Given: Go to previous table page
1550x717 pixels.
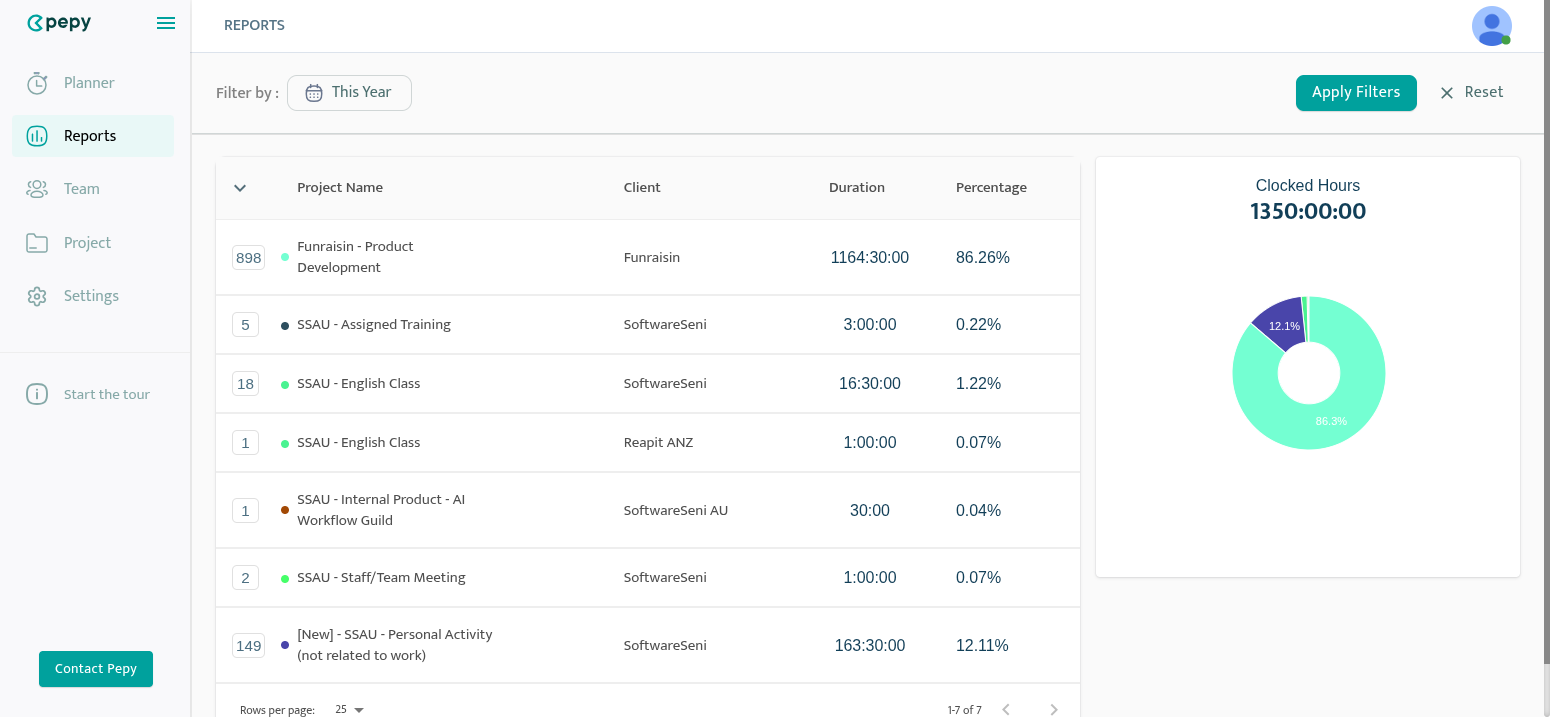Looking at the screenshot, I should click(x=1006, y=710).
